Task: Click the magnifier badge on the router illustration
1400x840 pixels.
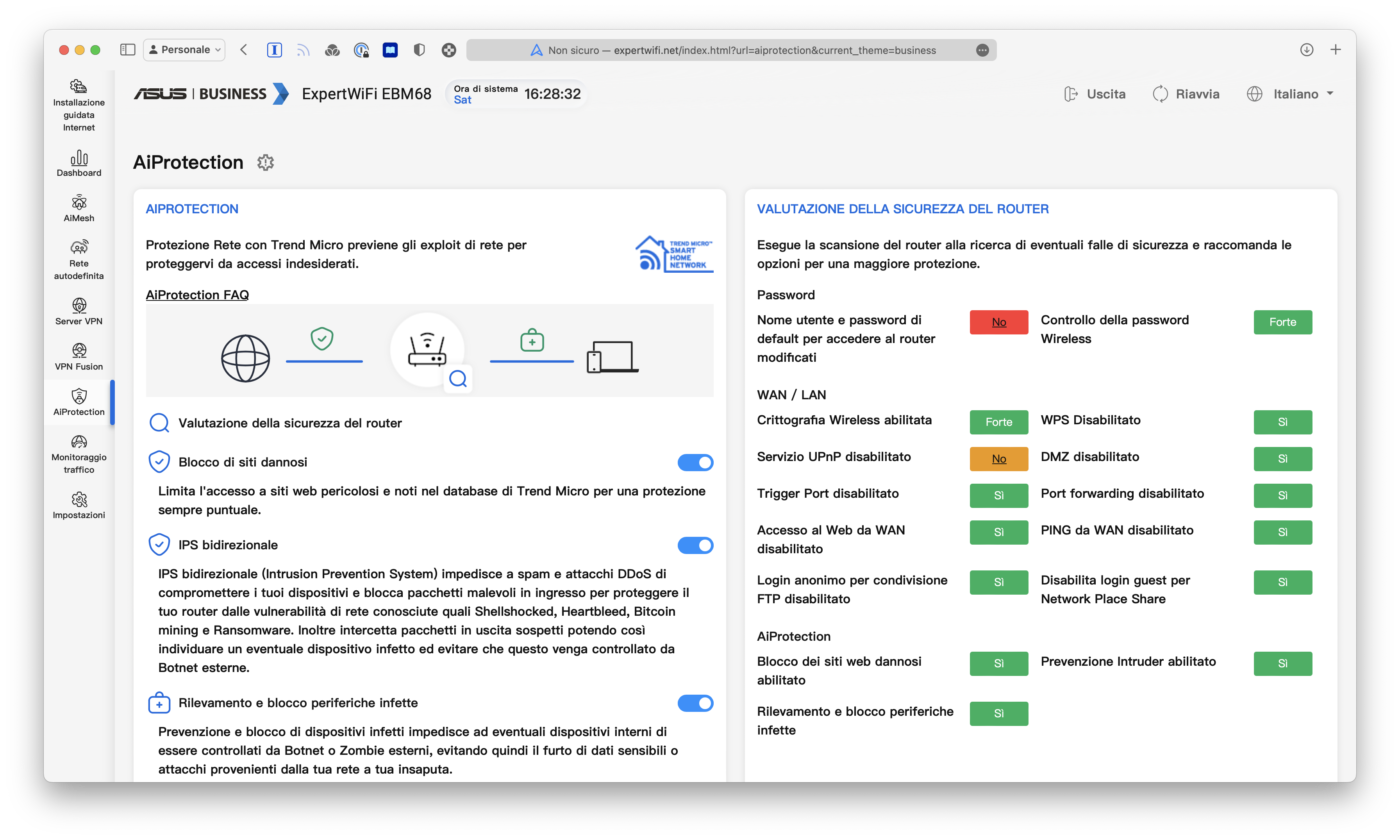Action: [458, 378]
